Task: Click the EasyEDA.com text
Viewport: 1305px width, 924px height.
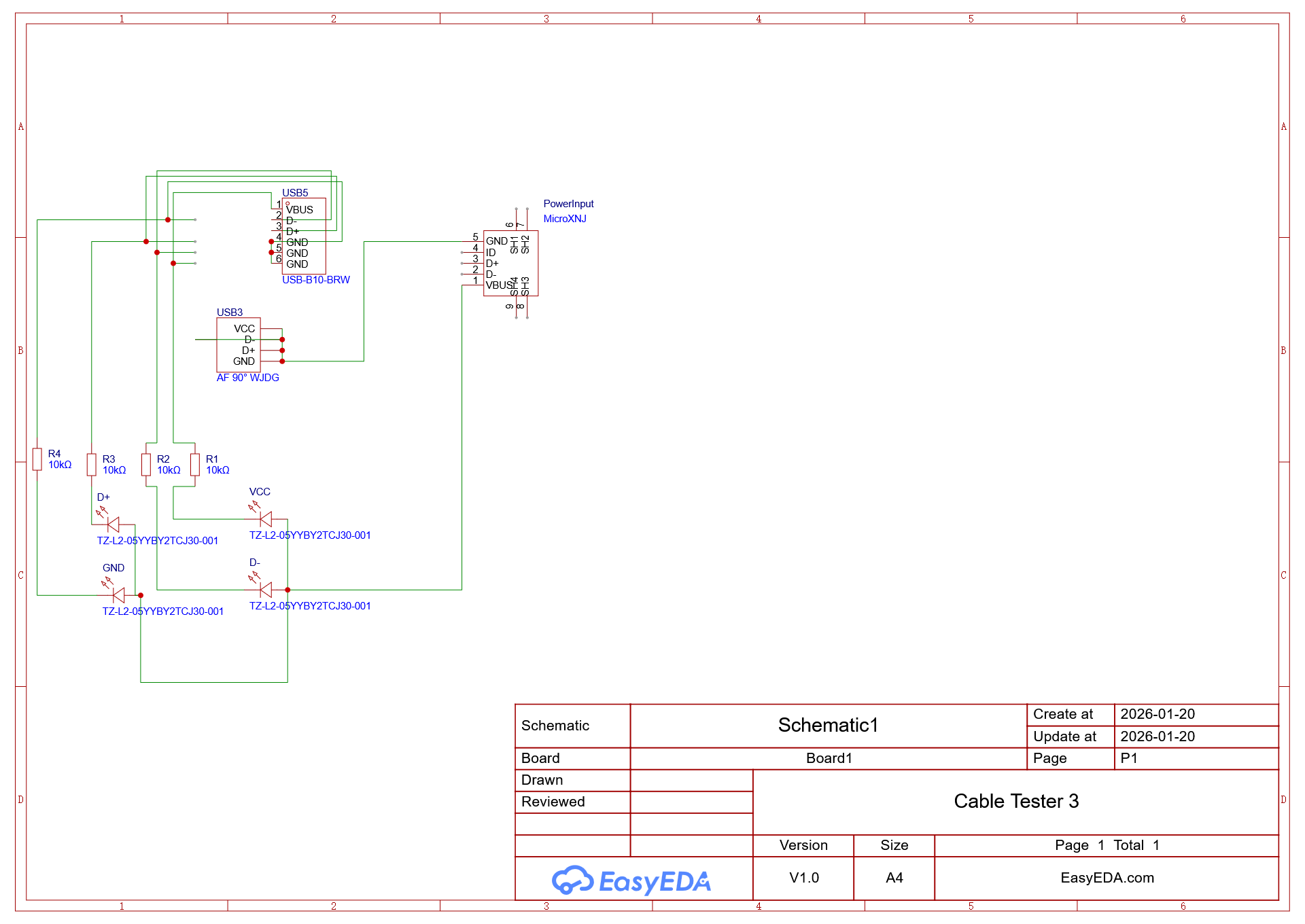Action: [1107, 878]
